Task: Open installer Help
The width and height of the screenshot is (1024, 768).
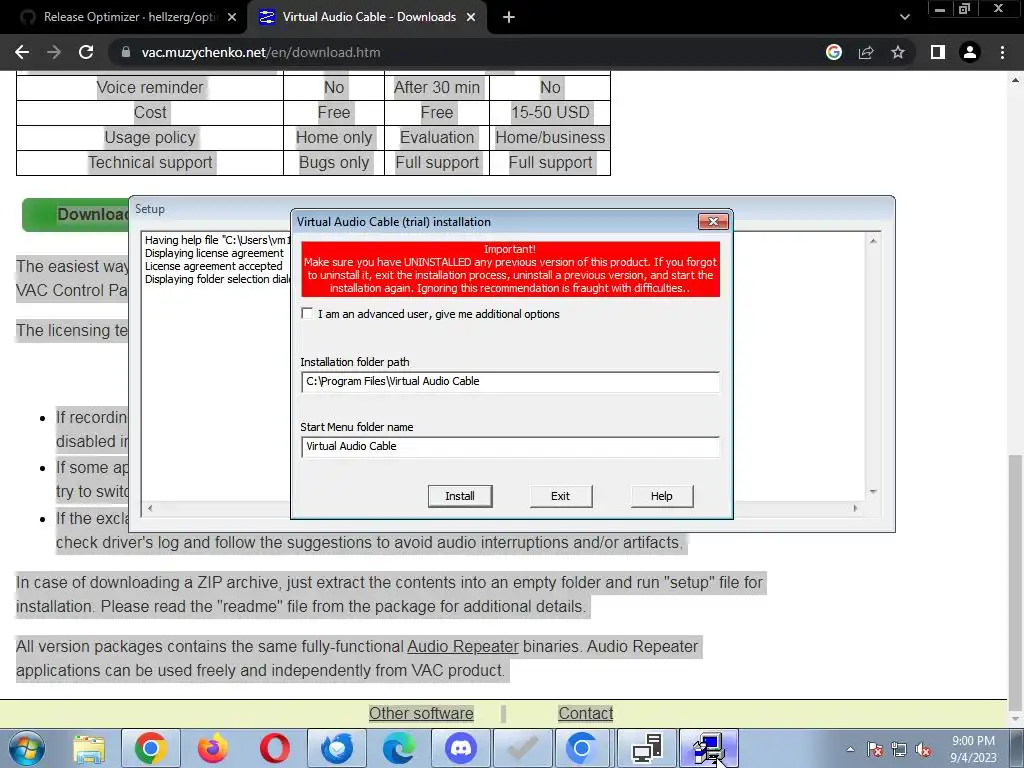Action: [662, 496]
